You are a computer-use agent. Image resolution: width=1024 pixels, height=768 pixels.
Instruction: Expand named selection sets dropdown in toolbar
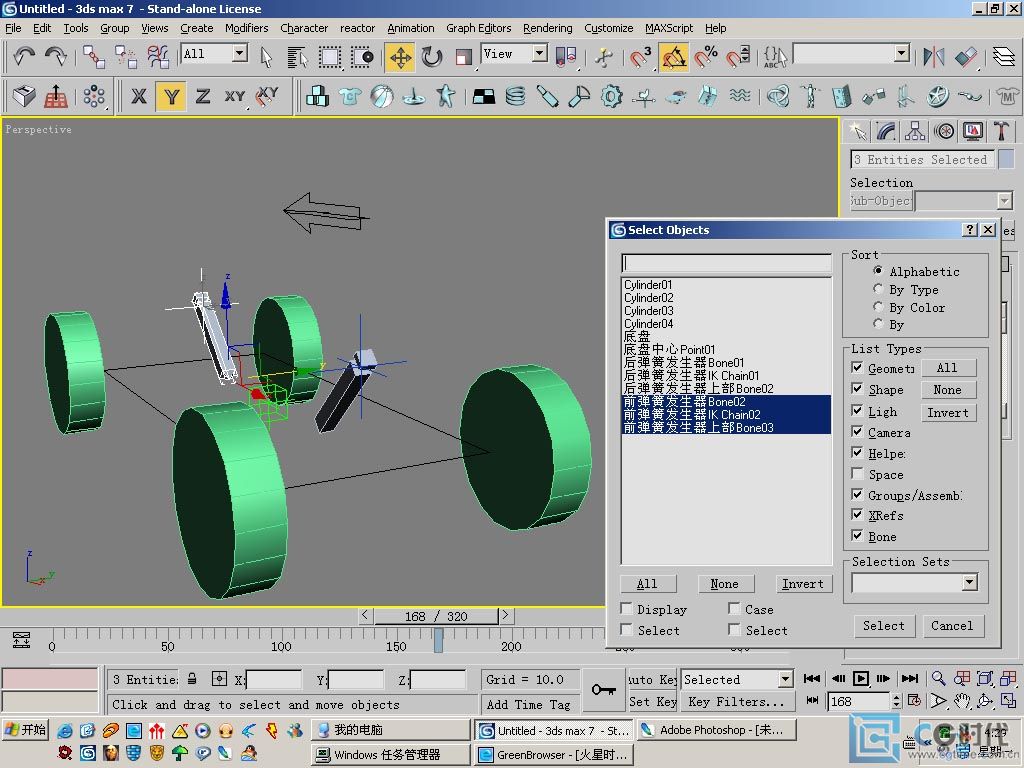coord(902,53)
